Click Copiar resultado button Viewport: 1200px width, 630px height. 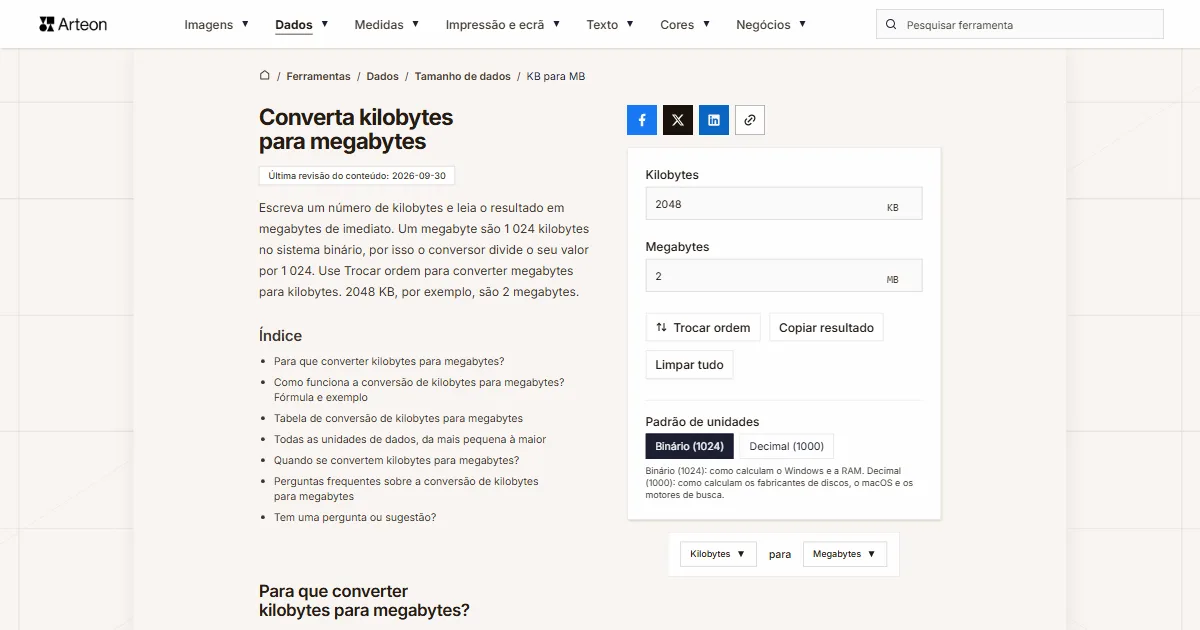[x=826, y=328]
